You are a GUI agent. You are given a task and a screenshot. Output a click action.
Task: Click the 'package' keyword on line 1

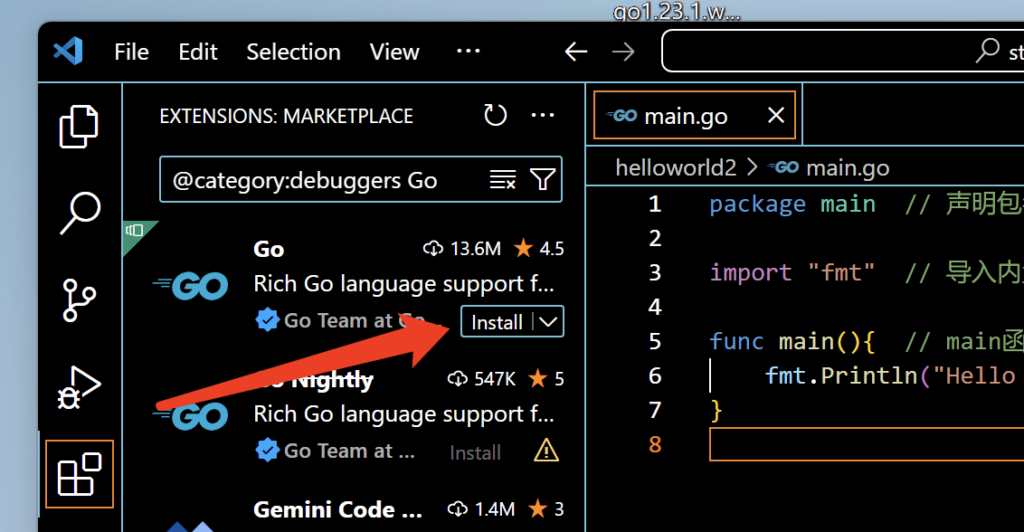tap(758, 204)
